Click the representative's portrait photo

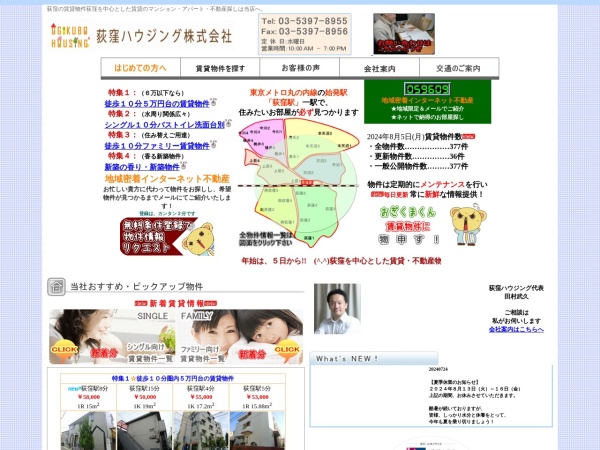[337, 309]
